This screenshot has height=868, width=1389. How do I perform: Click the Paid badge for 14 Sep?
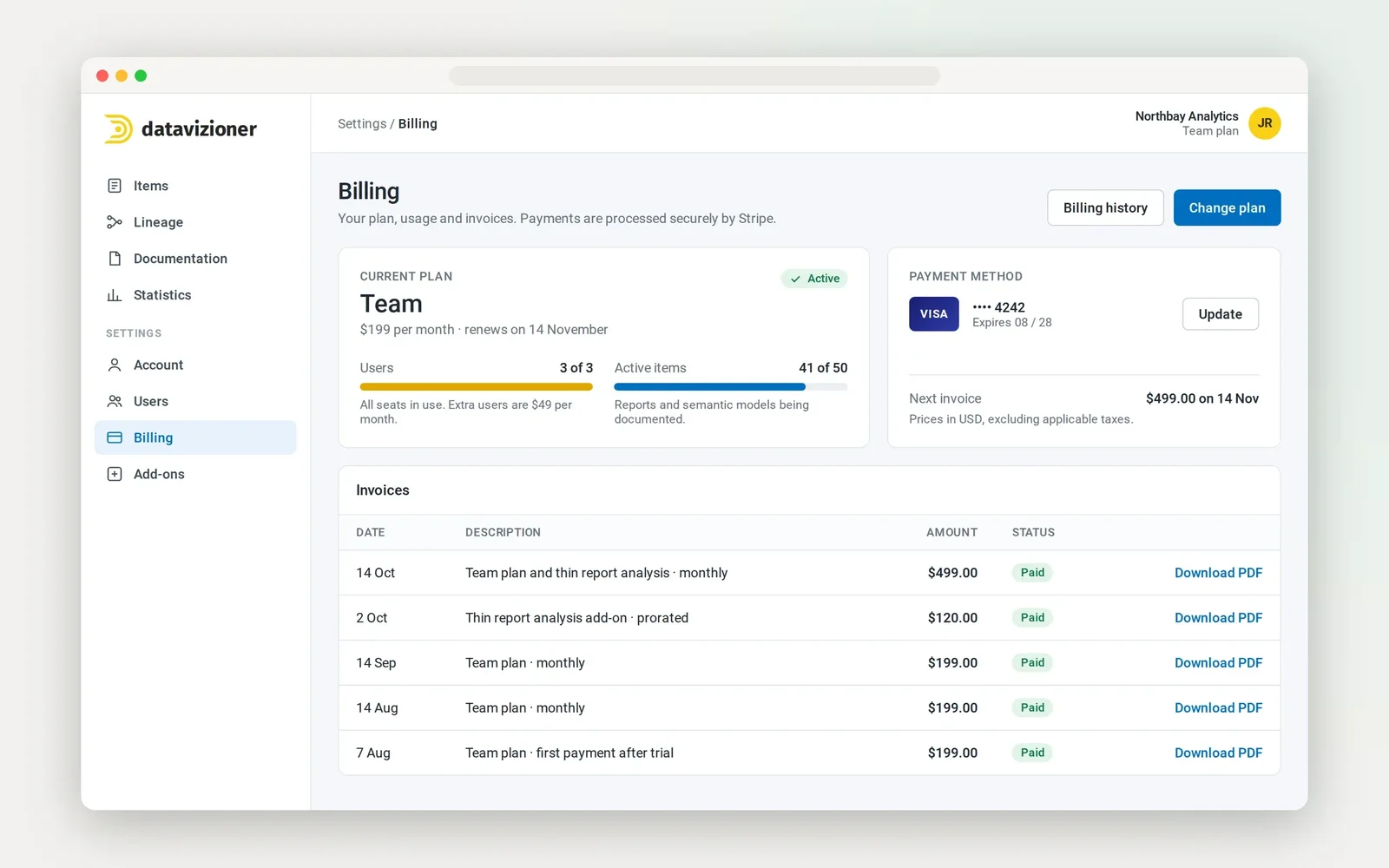point(1032,663)
